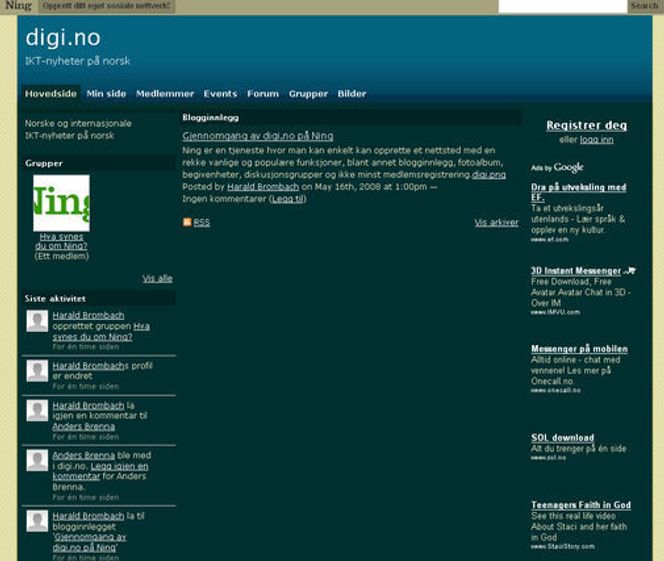Open Harald Brombach link in 'la igjen en kommentar' activity

(x=89, y=406)
